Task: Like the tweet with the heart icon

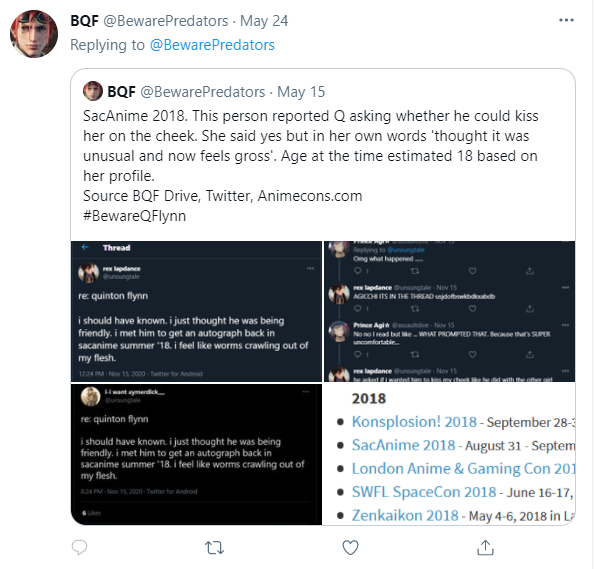Action: pos(350,547)
